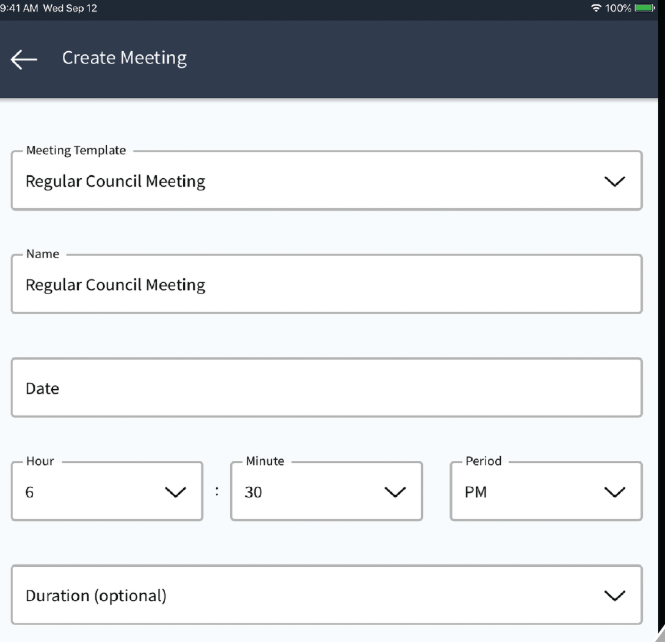Open the Meeting Template dropdown value text
The height and width of the screenshot is (642, 665).
click(x=115, y=182)
